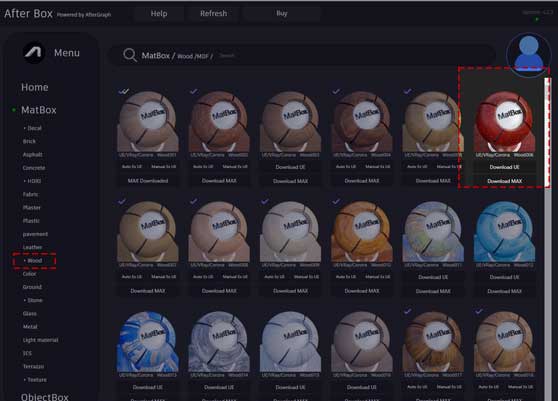Image resolution: width=558 pixels, height=401 pixels.
Task: Open the pavement category
Action: 35,234
